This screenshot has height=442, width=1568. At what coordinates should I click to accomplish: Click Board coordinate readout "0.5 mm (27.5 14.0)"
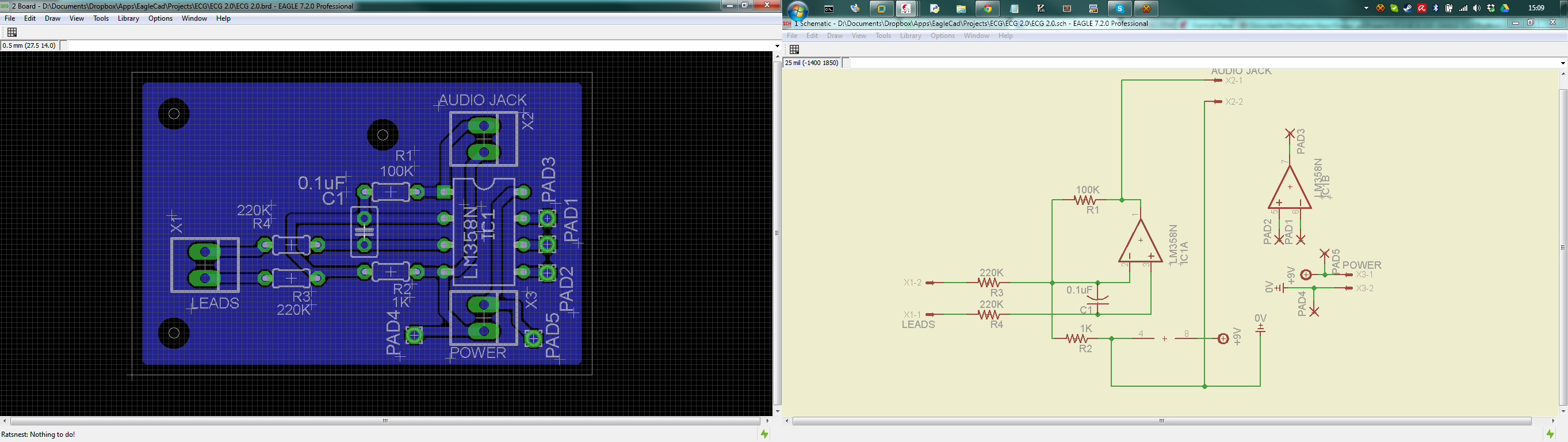(x=29, y=45)
